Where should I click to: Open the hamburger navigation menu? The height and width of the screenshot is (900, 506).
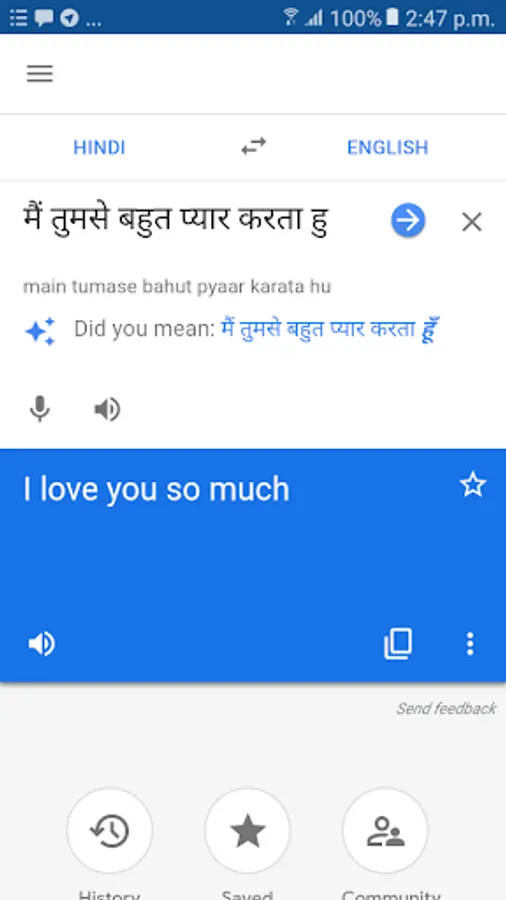point(40,74)
